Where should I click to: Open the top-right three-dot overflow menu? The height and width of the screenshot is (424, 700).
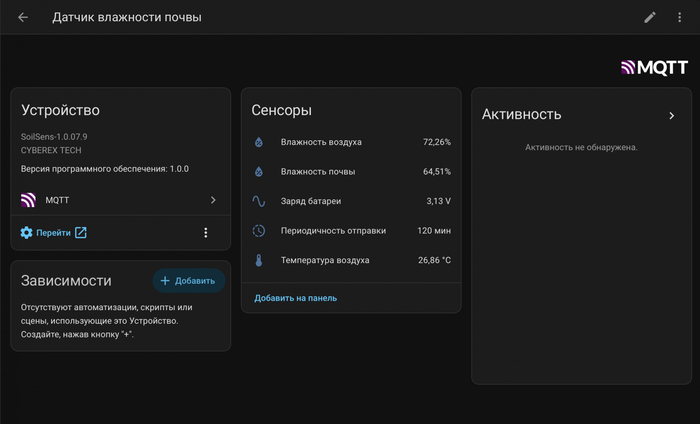679,17
